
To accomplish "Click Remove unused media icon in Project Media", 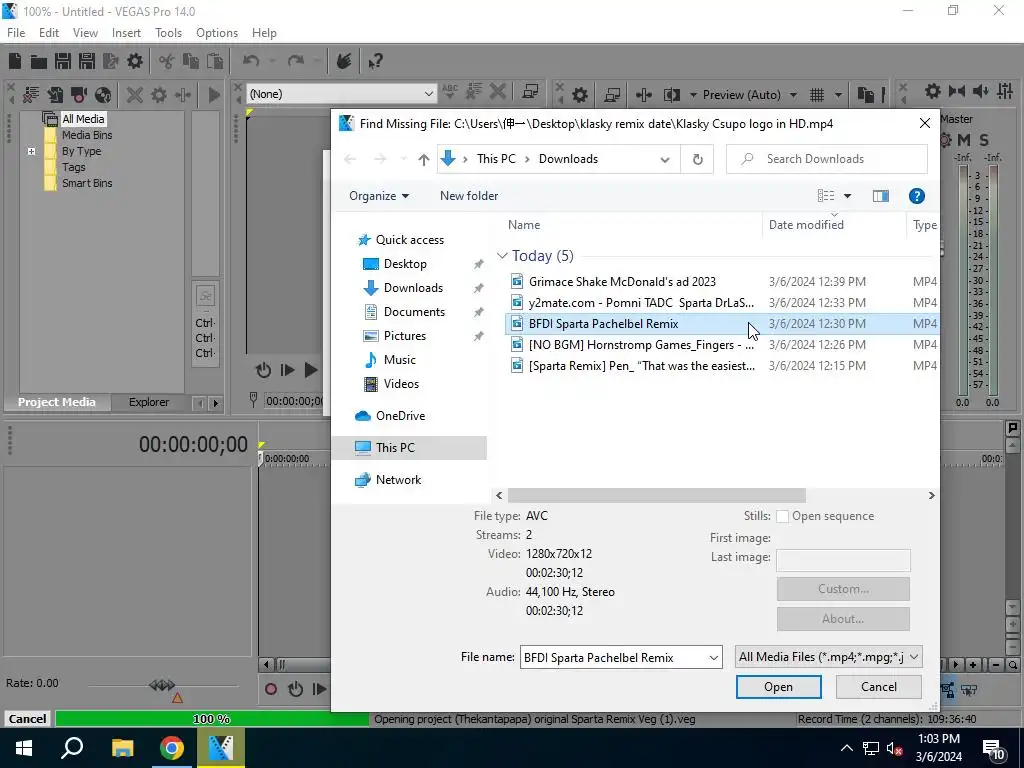I will point(31,95).
